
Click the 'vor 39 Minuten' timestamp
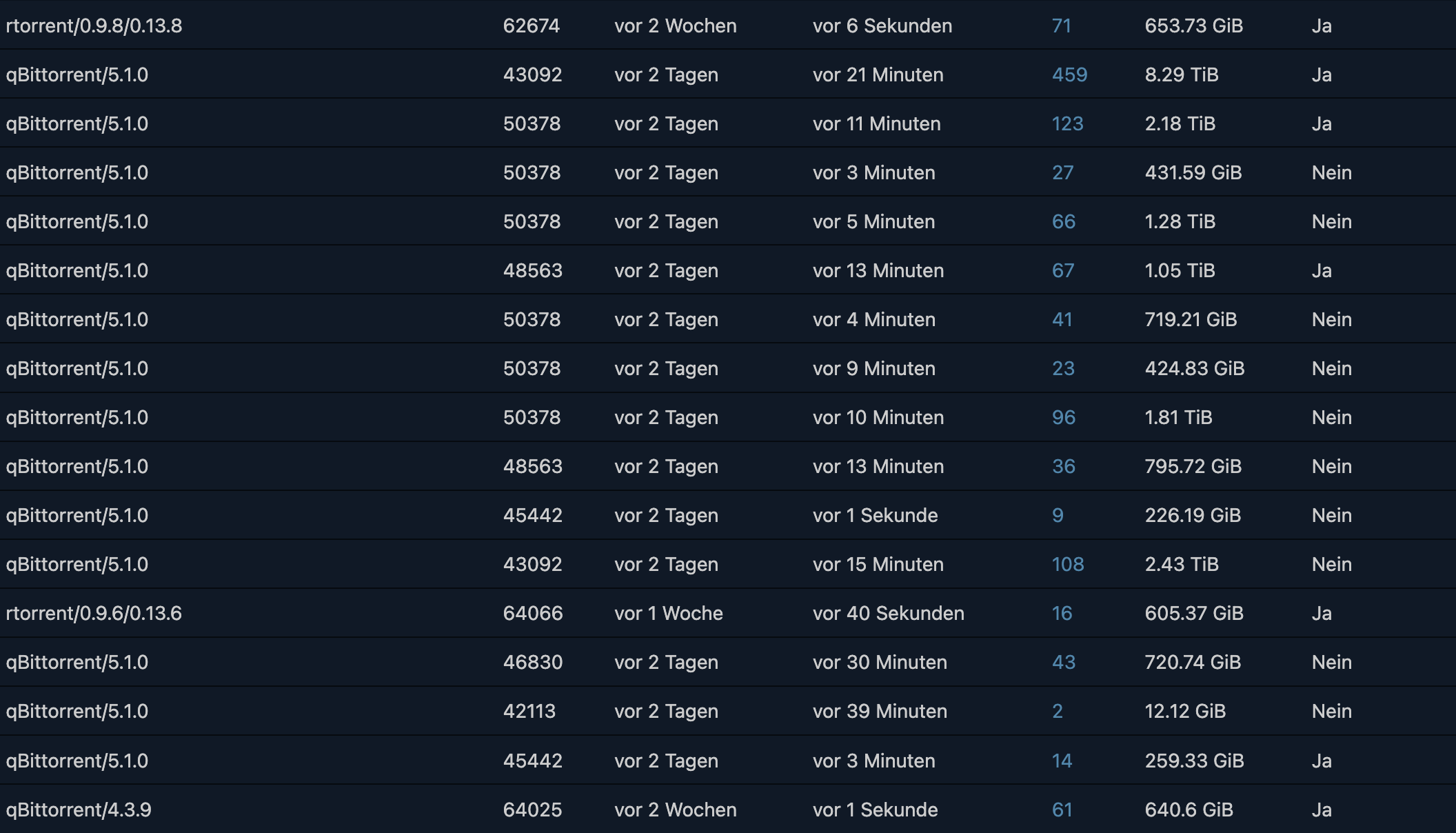[880, 711]
